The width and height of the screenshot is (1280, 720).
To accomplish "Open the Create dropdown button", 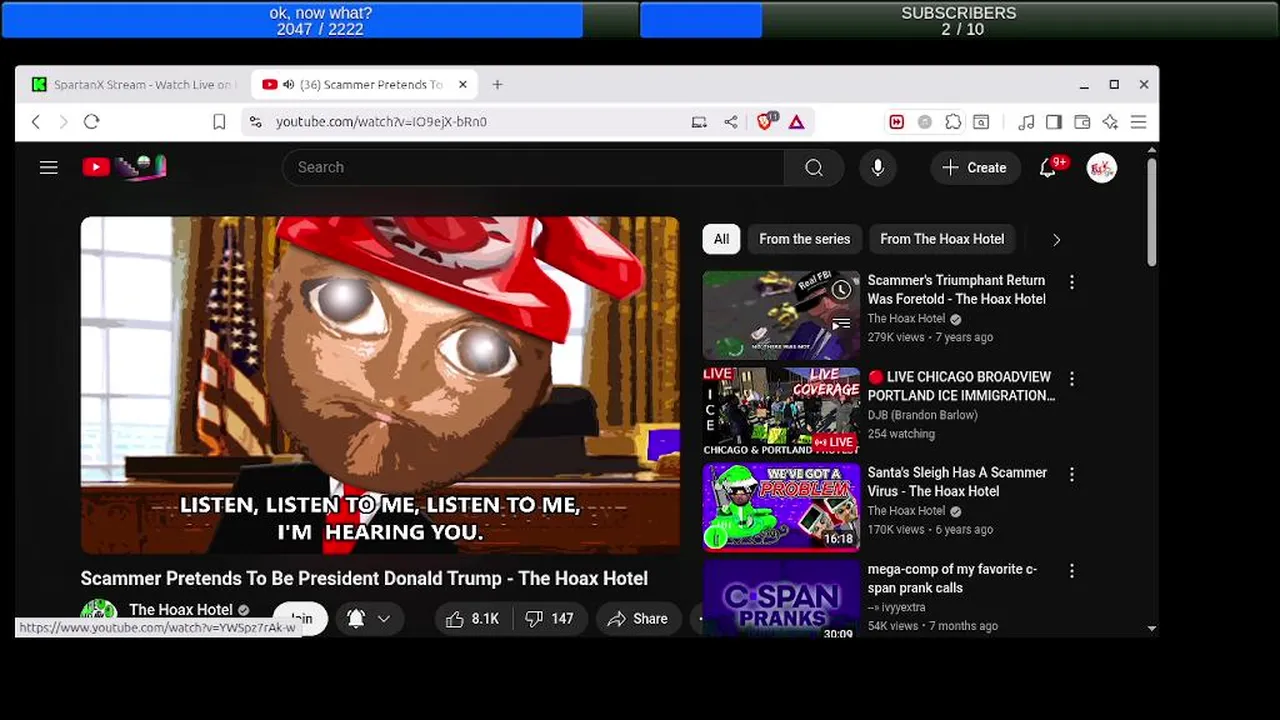I will (x=975, y=167).
